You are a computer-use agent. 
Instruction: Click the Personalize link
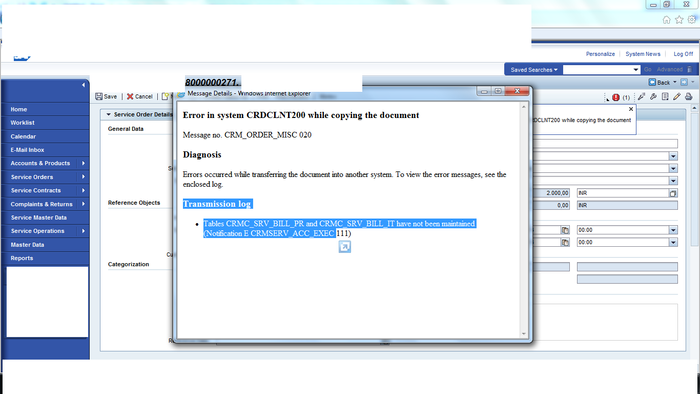tap(600, 54)
